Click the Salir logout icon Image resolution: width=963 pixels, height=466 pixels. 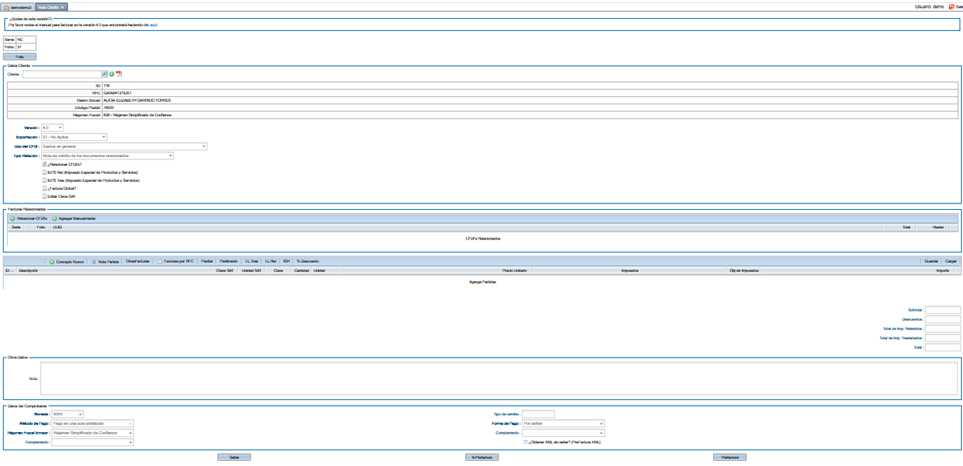[x=950, y=6]
